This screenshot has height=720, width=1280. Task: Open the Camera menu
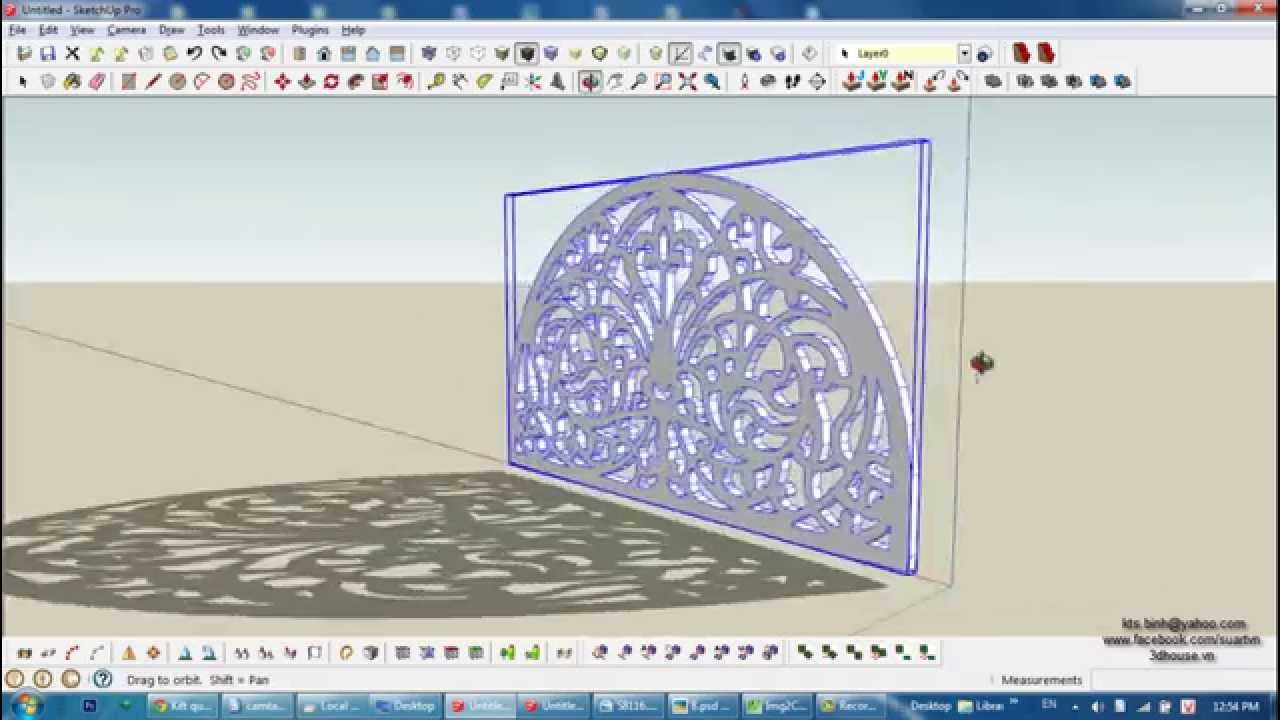(126, 30)
